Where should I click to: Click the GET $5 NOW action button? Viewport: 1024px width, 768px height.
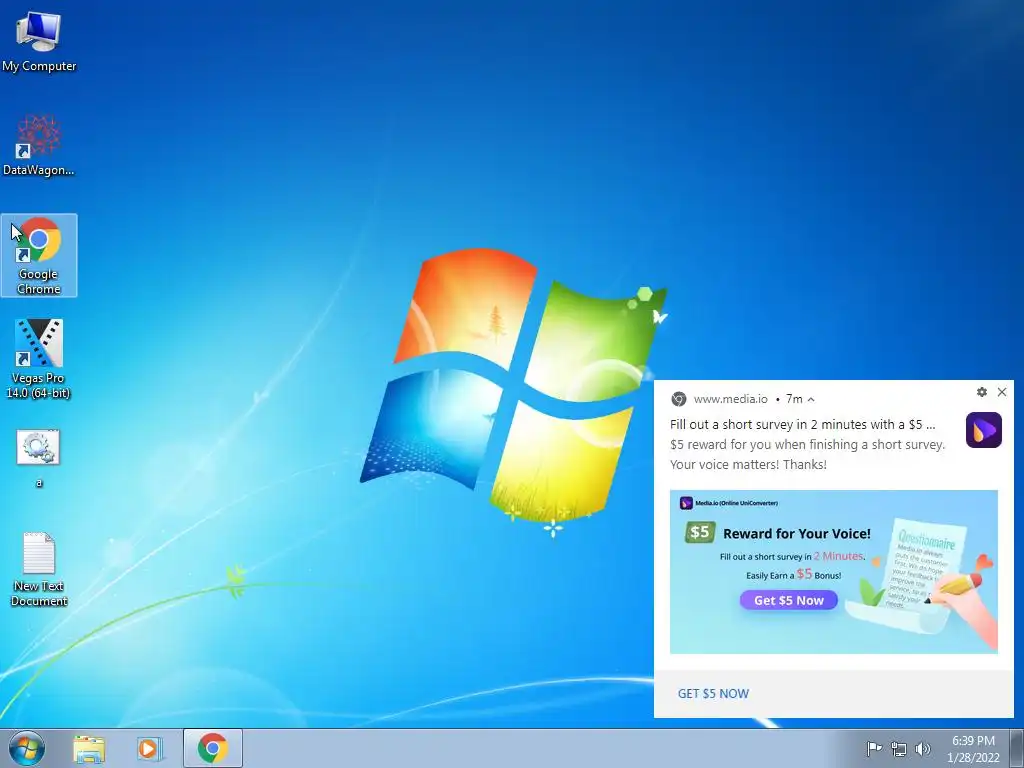point(713,694)
